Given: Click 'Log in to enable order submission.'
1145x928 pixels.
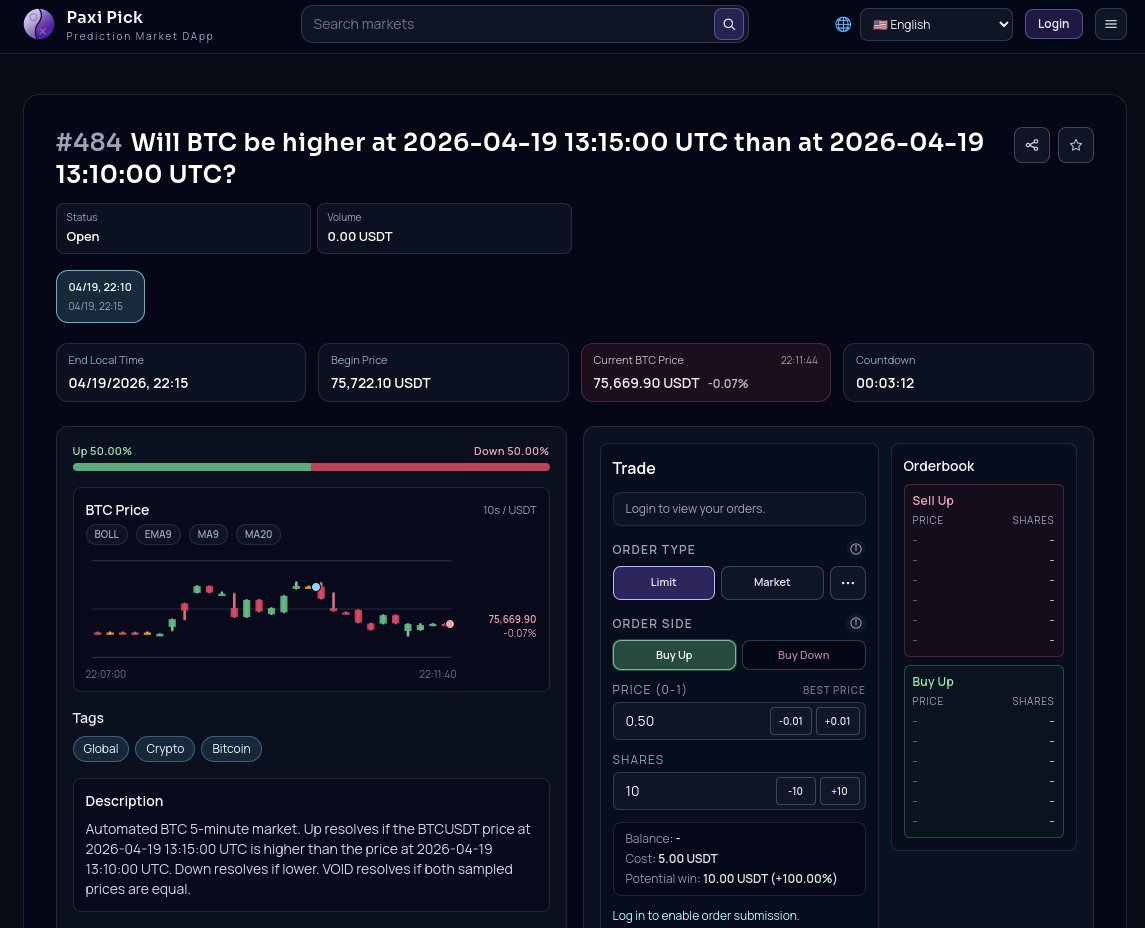Looking at the screenshot, I should 705,916.
